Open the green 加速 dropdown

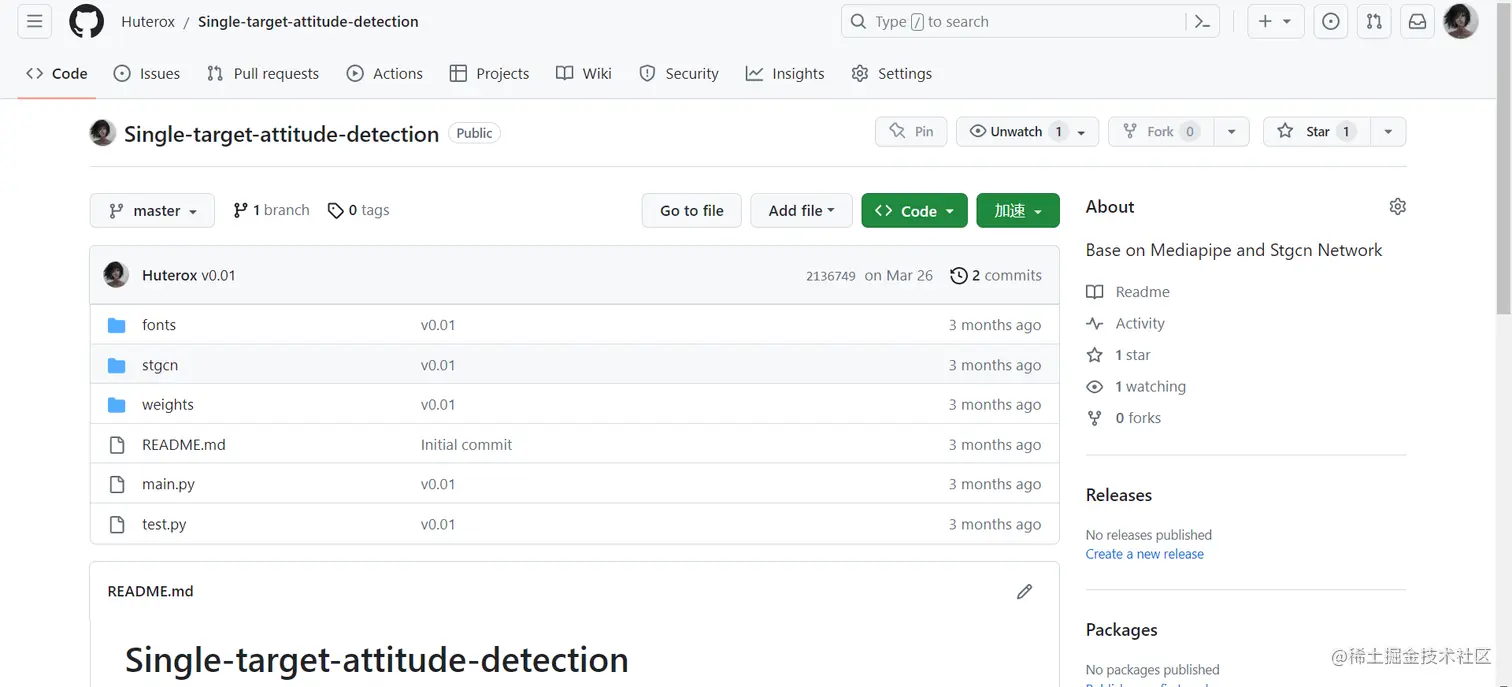(1018, 210)
